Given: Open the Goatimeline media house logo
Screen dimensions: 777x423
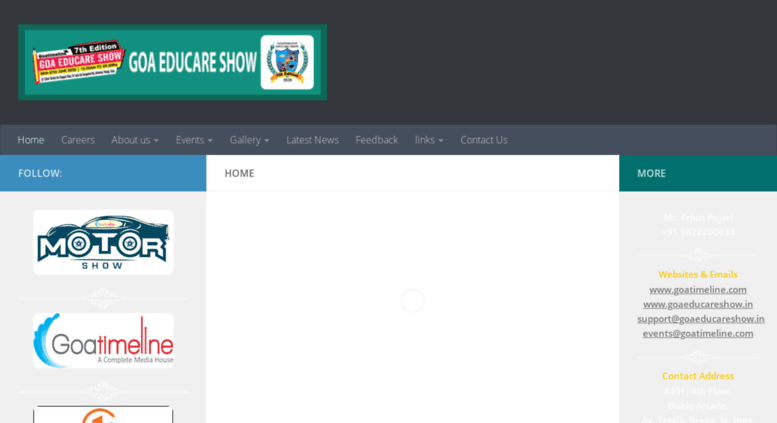Looking at the screenshot, I should click(103, 340).
